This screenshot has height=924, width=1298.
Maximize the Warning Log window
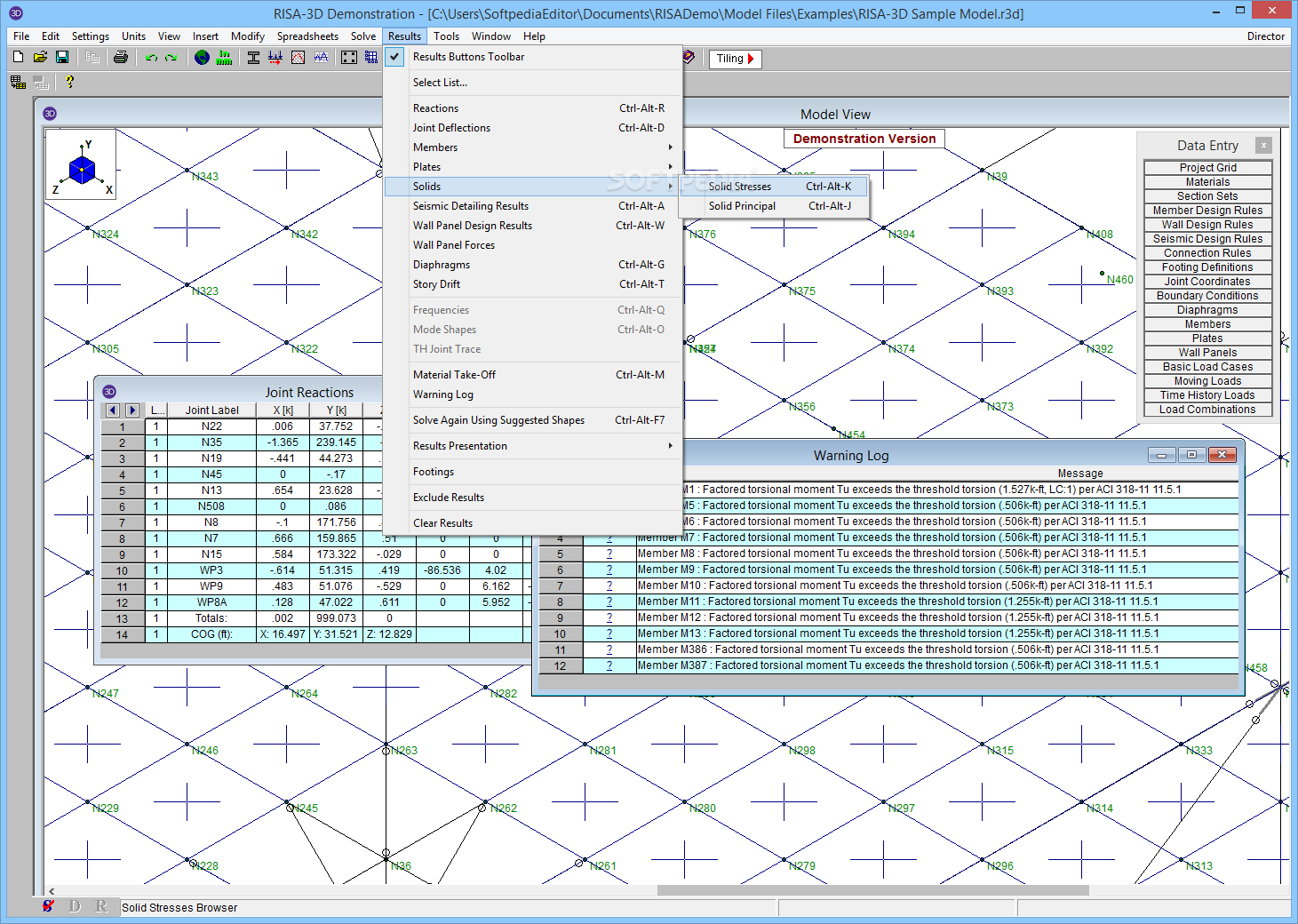click(1191, 455)
